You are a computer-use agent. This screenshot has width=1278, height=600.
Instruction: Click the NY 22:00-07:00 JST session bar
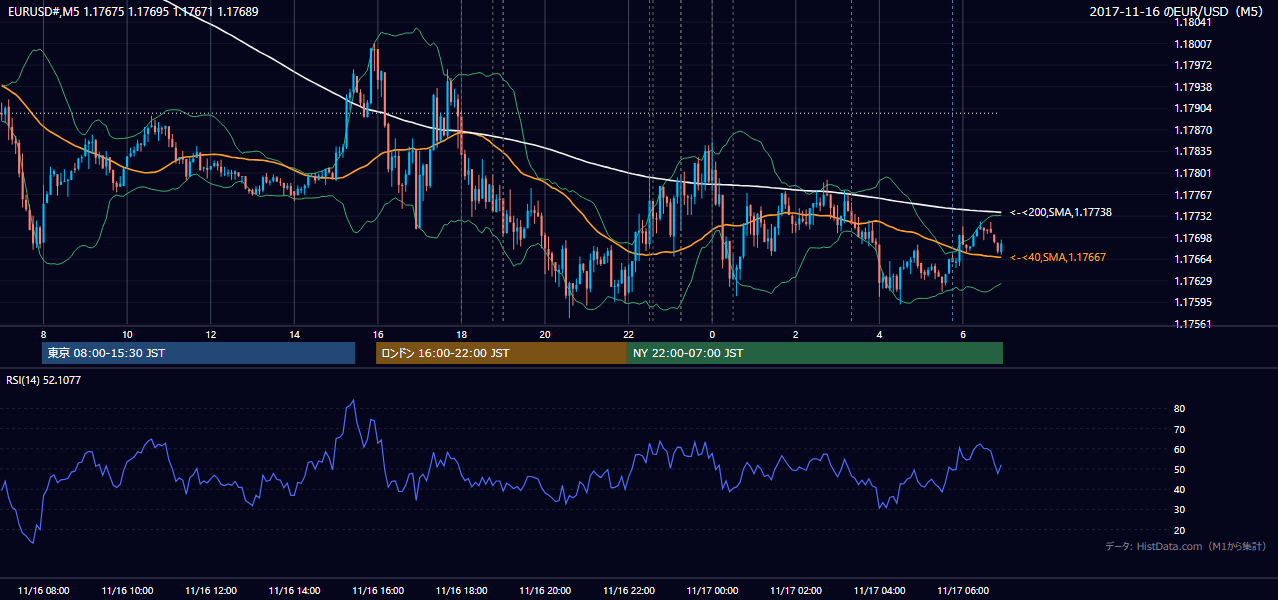pos(815,353)
